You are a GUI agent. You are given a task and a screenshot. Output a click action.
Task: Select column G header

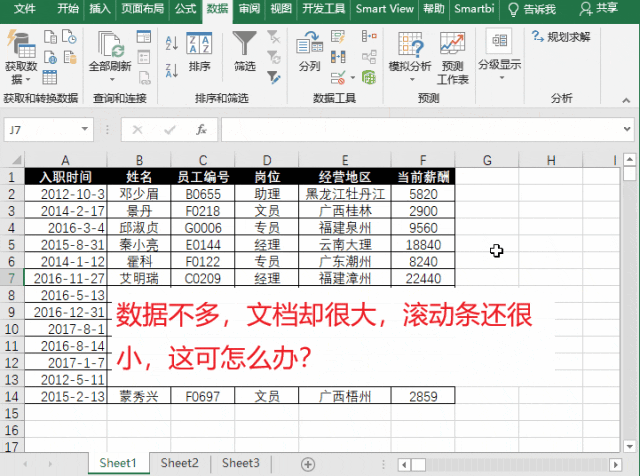coord(487,160)
